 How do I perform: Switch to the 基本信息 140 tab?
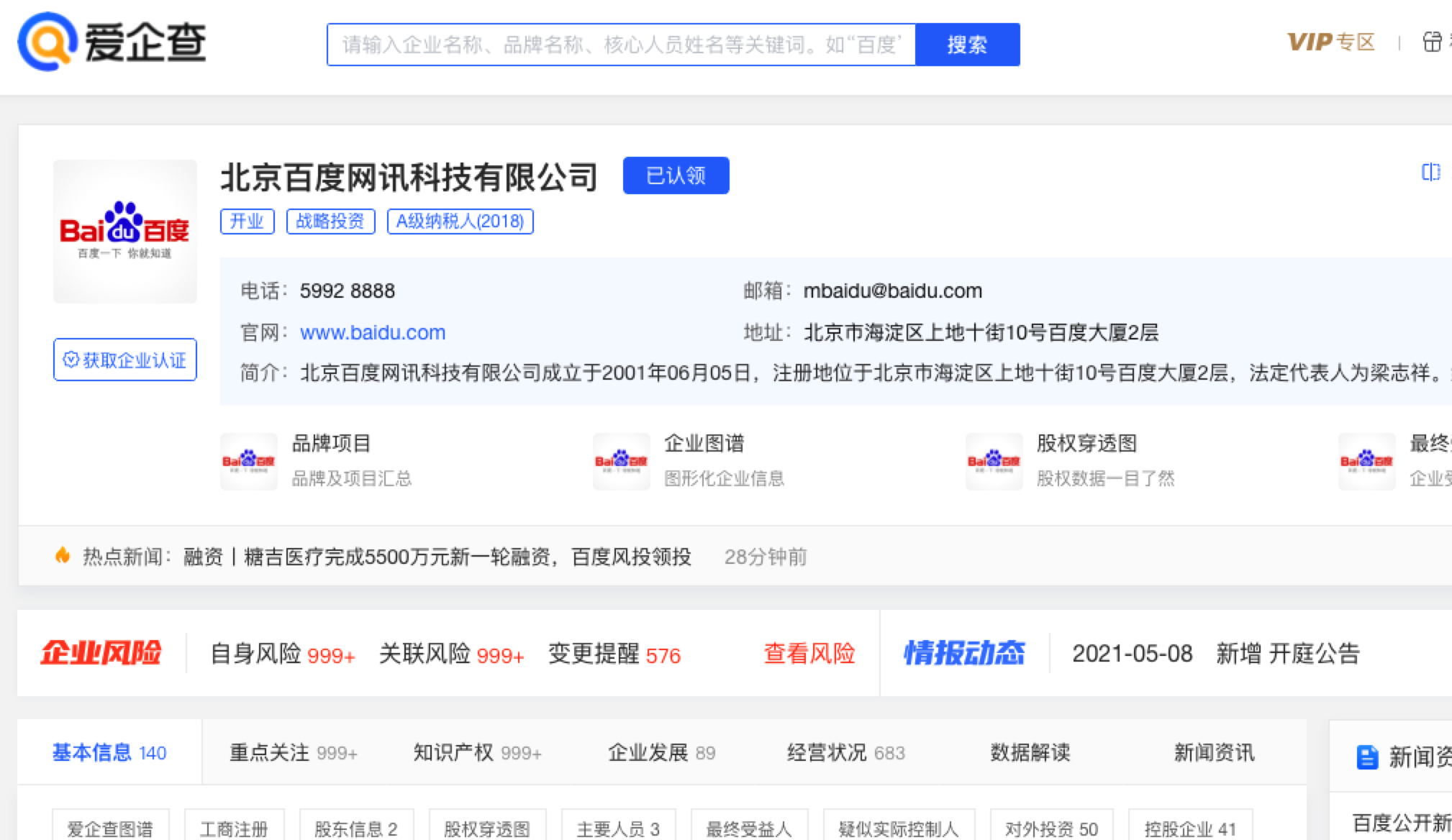(109, 752)
